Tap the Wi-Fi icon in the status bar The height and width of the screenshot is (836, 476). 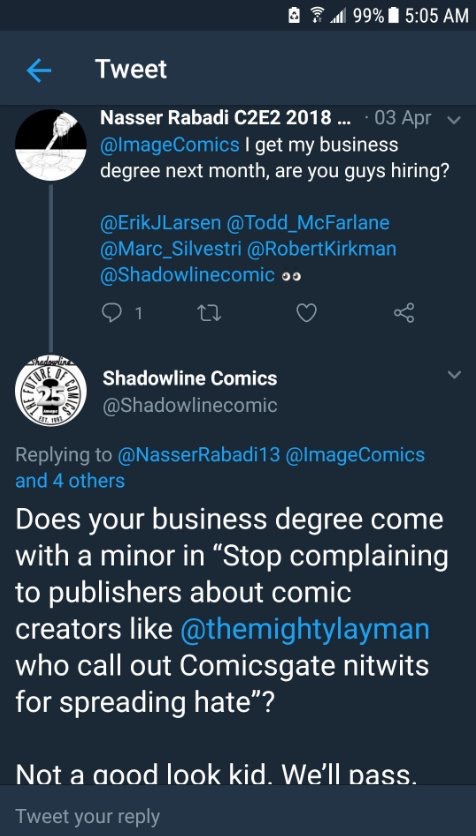(x=315, y=16)
